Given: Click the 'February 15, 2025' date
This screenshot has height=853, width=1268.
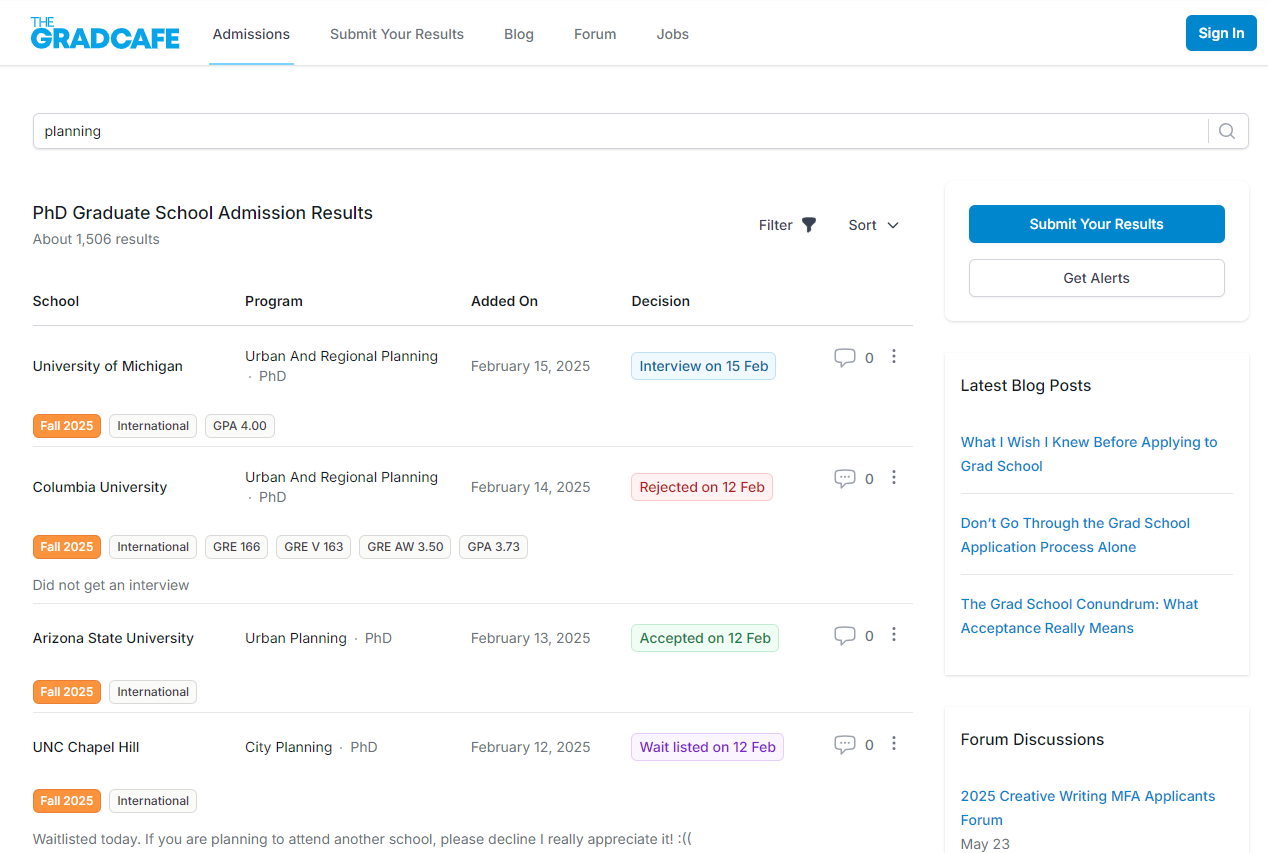Looking at the screenshot, I should 531,366.
